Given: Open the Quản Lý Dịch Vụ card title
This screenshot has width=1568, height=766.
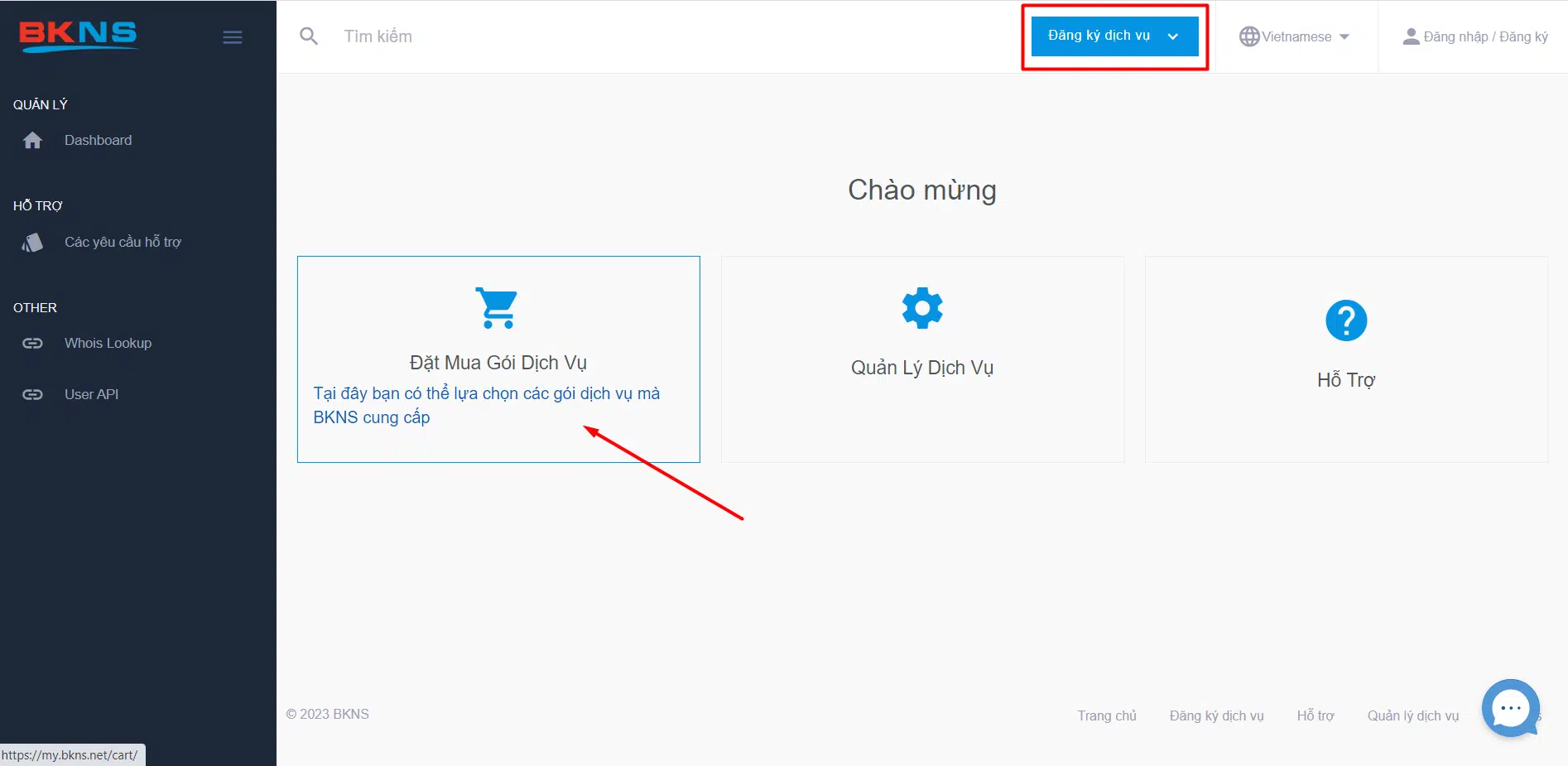Looking at the screenshot, I should 922,368.
